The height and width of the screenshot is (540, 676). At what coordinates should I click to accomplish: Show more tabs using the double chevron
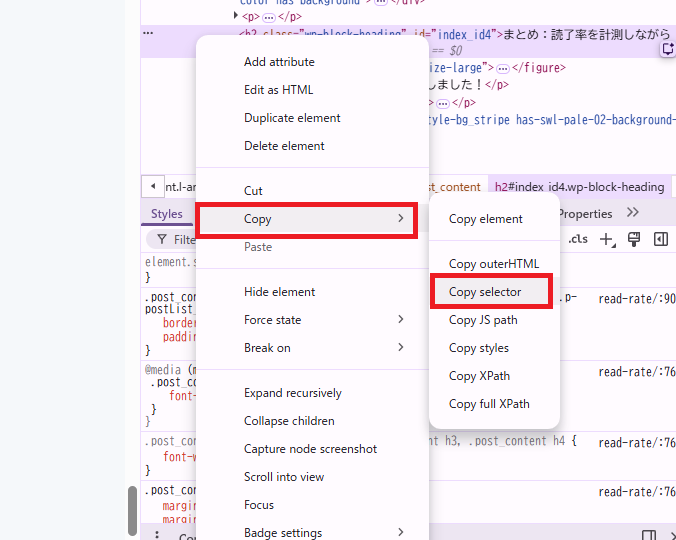coord(632,213)
